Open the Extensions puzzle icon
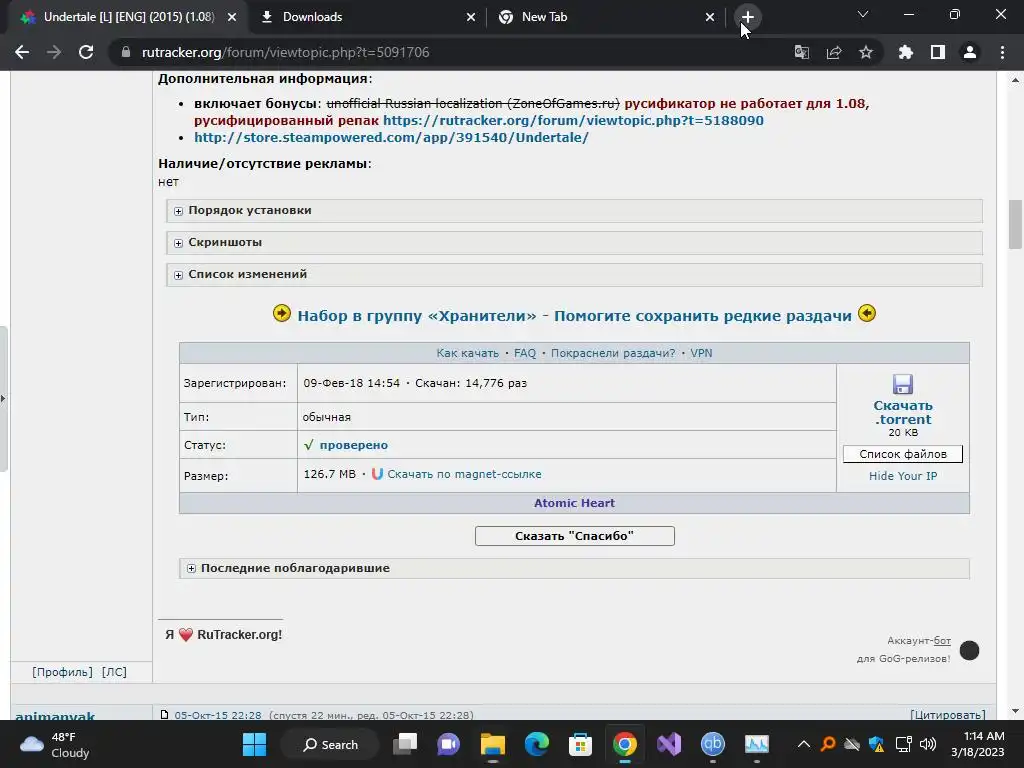 [906, 52]
